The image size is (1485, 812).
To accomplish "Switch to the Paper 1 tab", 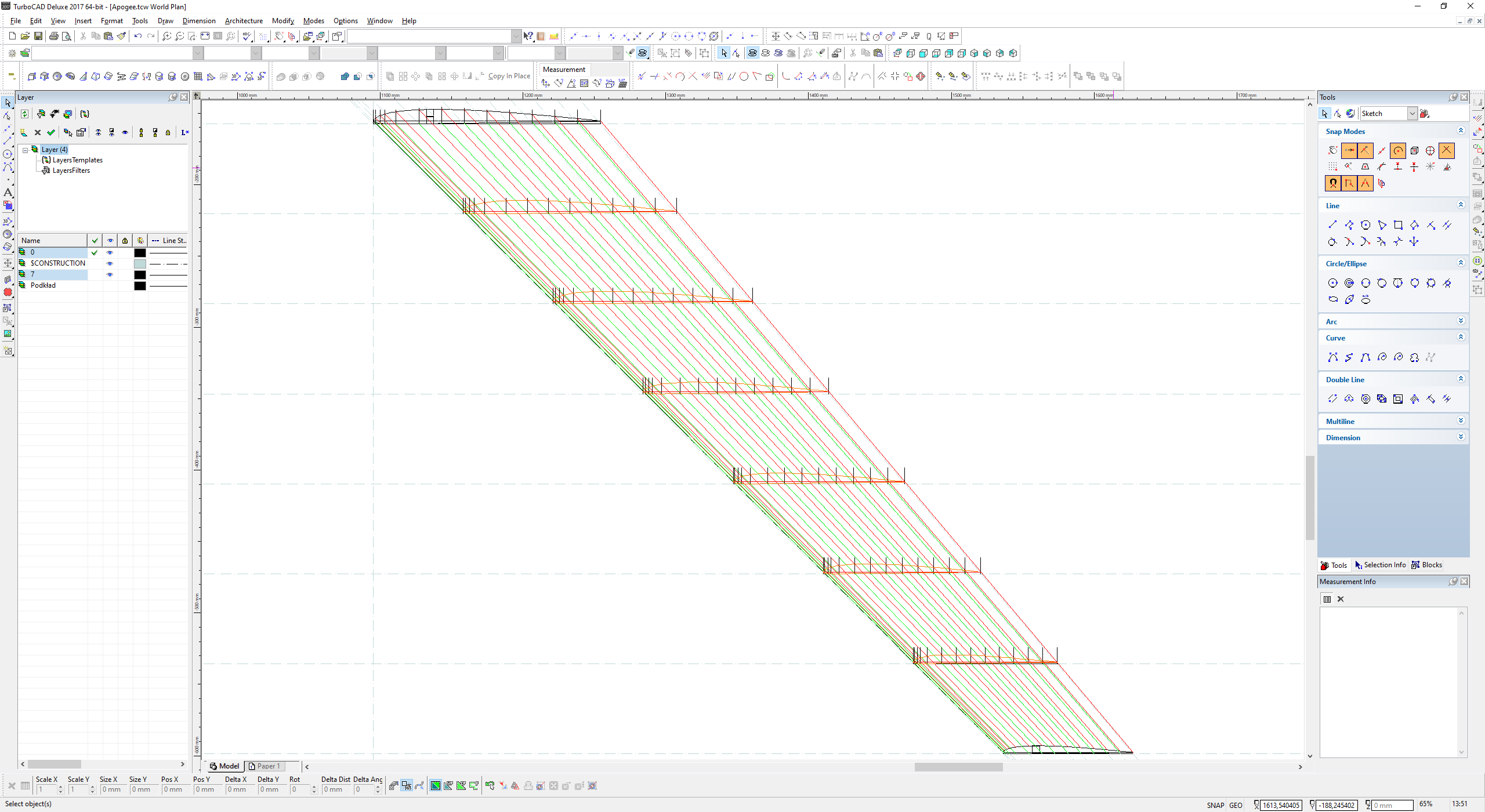I will [x=265, y=766].
